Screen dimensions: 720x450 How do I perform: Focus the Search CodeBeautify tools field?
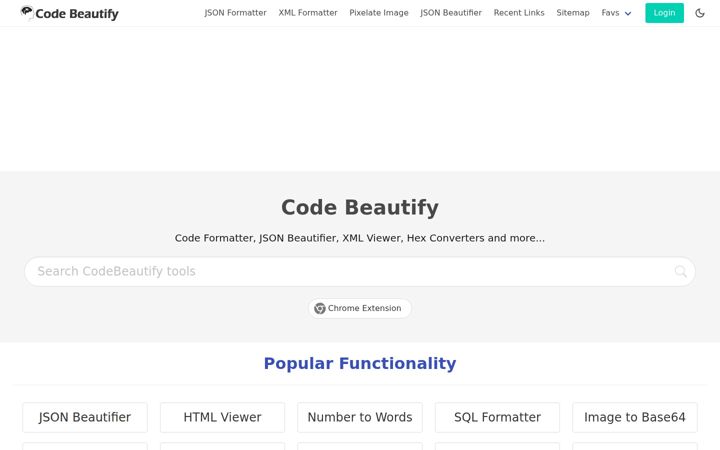click(360, 271)
